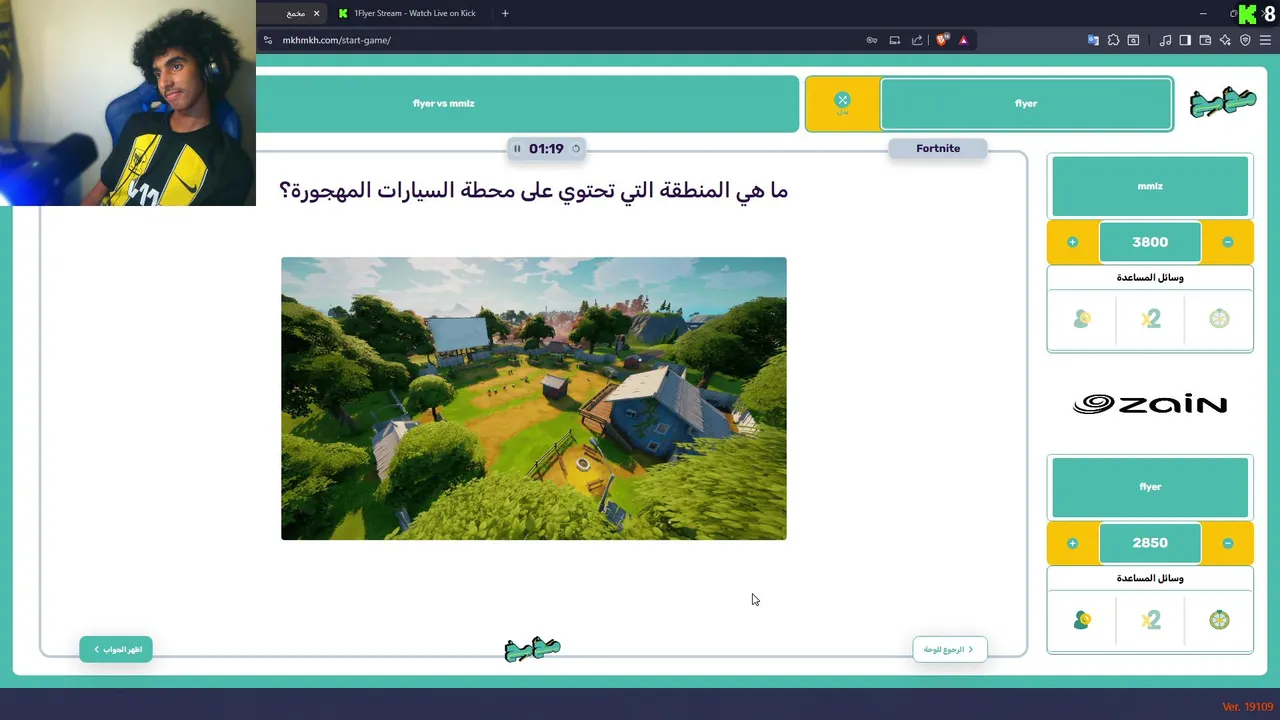The height and width of the screenshot is (720, 1280).
Task: Click the Brave Rewards triangle icon
Action: (963, 40)
